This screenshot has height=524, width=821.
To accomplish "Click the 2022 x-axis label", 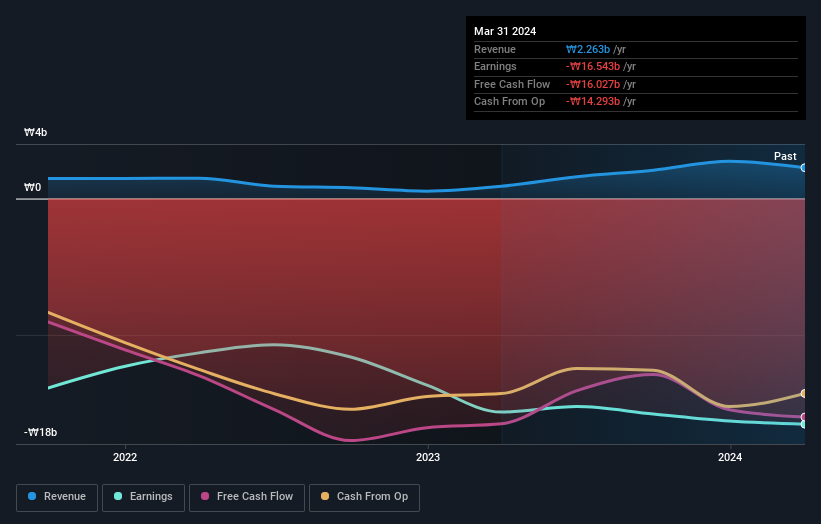I will [125, 458].
